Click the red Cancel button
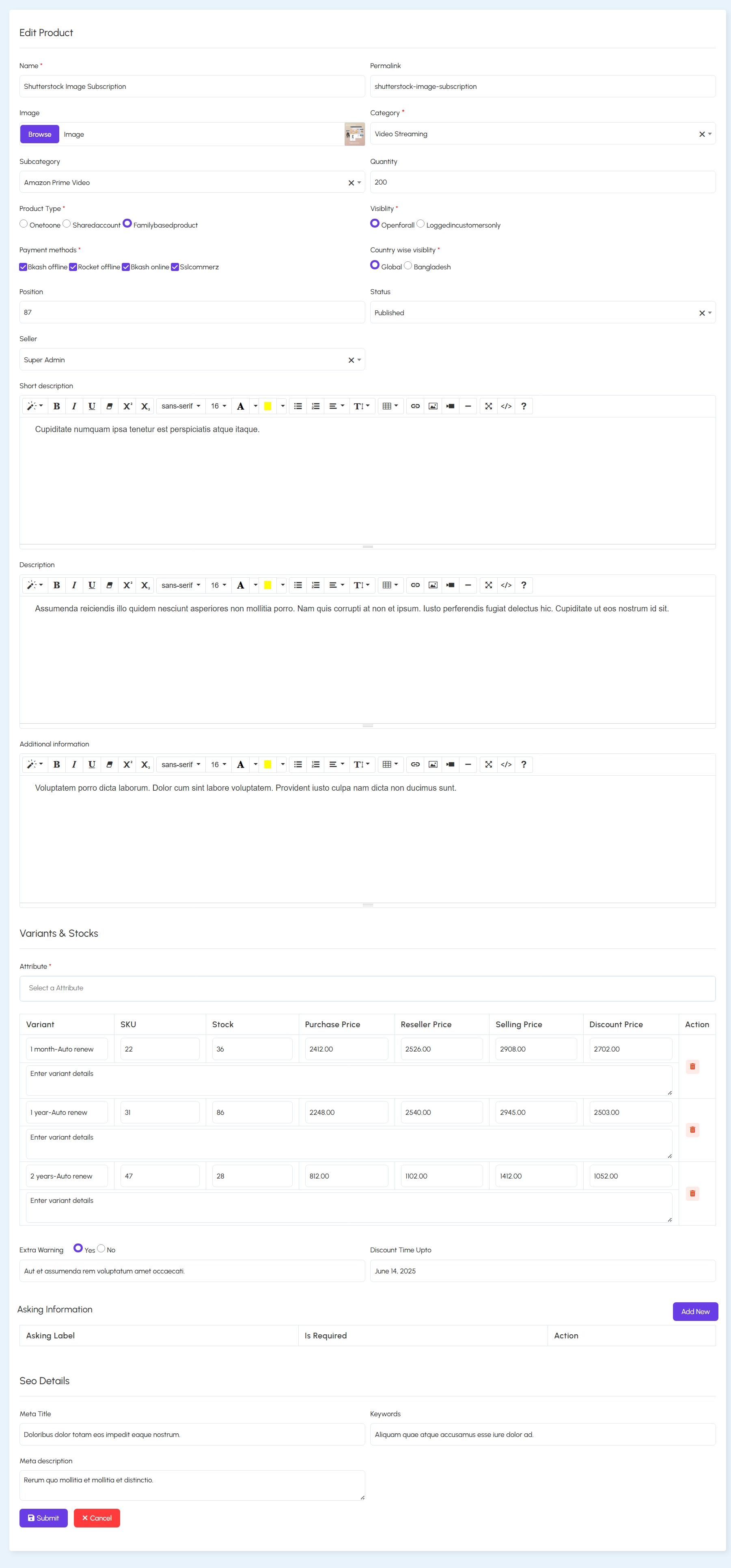This screenshot has width=731, height=1568. (97, 1518)
